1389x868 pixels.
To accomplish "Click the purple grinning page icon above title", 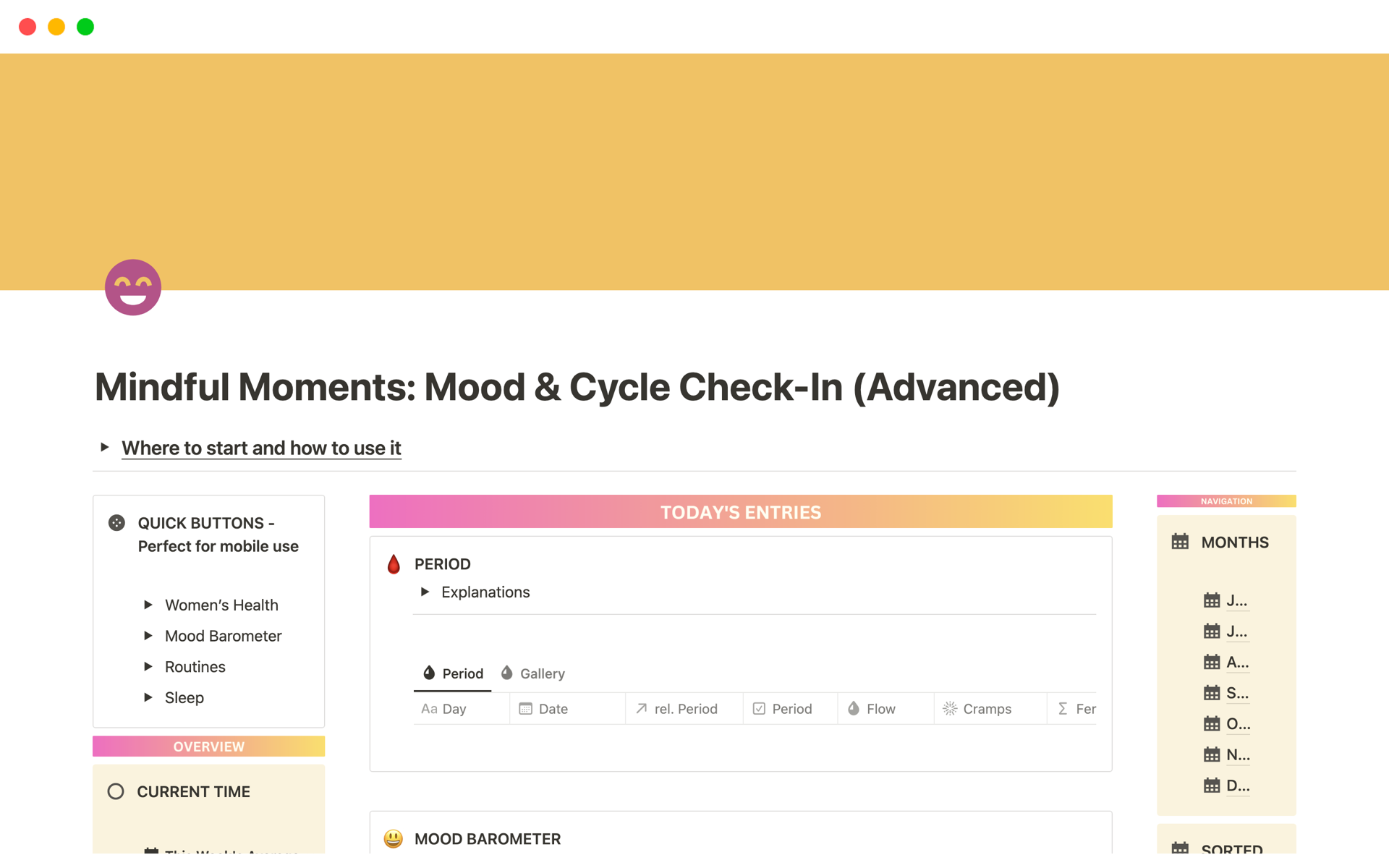I will (132, 286).
